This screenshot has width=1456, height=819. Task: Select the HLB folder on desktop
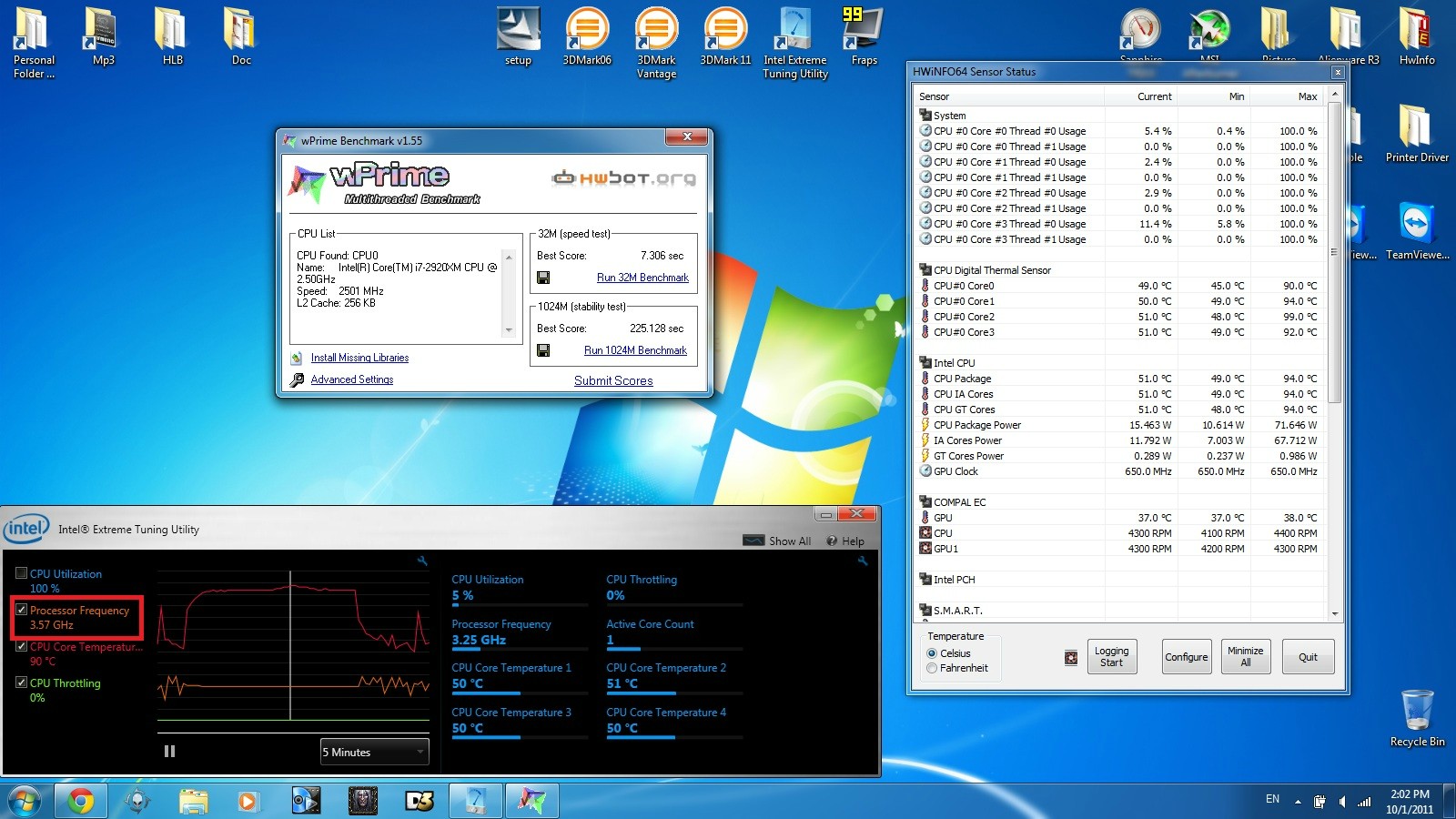(172, 36)
